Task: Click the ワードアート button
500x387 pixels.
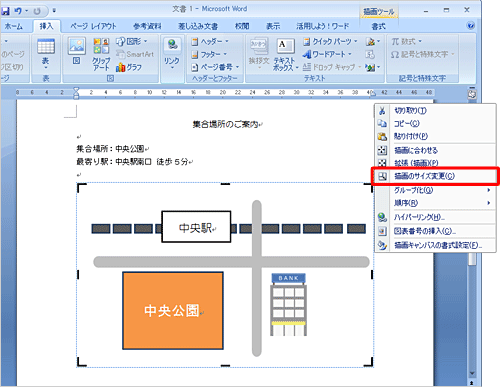Action: pyautogui.click(x=327, y=54)
